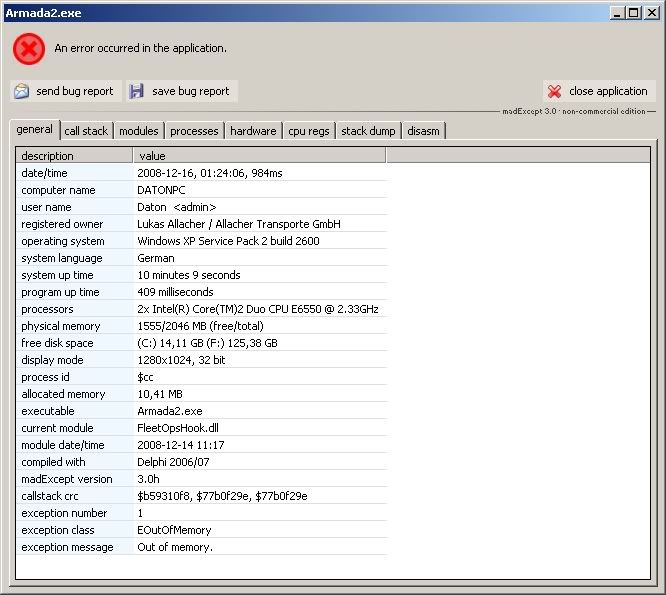
Task: Click the user name value Daton <admin>
Action: tap(177, 207)
